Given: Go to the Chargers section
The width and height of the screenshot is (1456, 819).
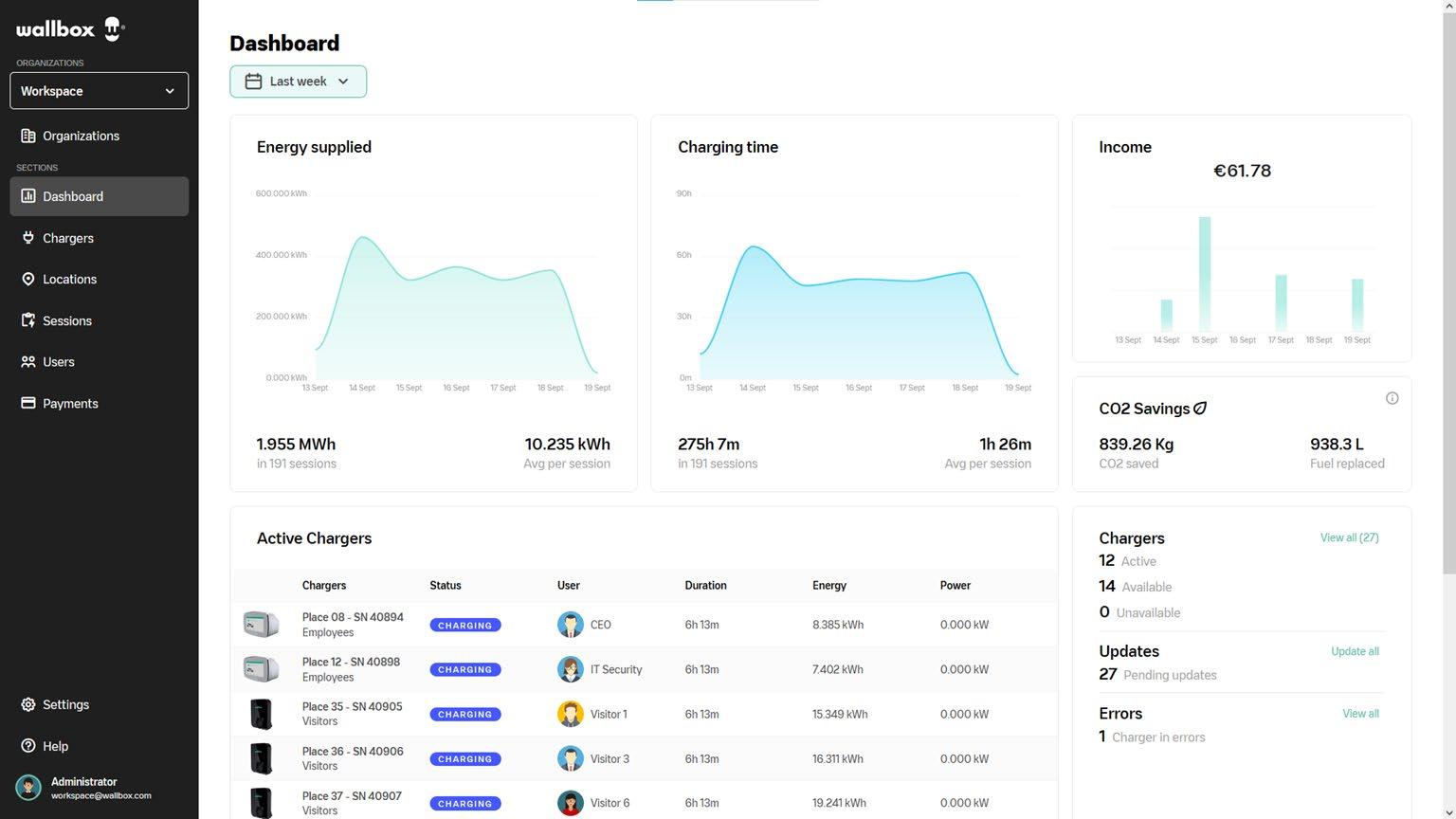Looking at the screenshot, I should tap(100, 238).
